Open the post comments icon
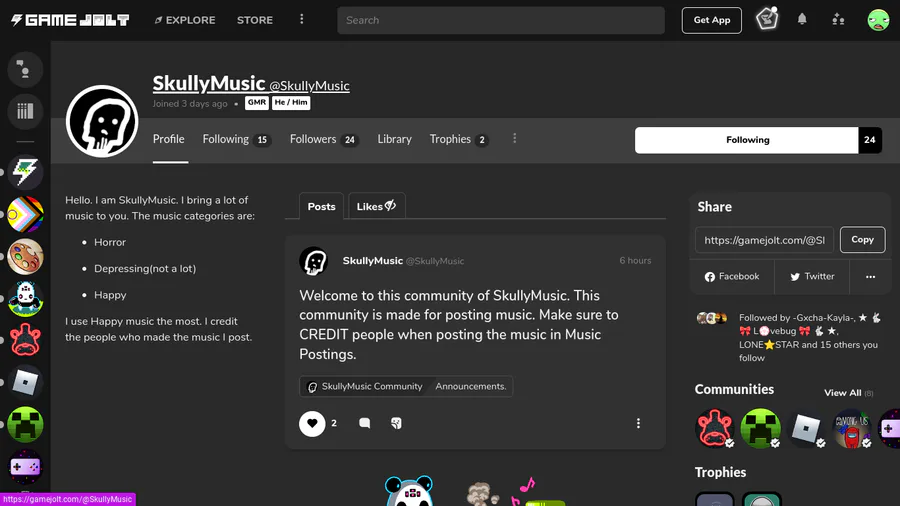The width and height of the screenshot is (900, 506). coord(364,423)
